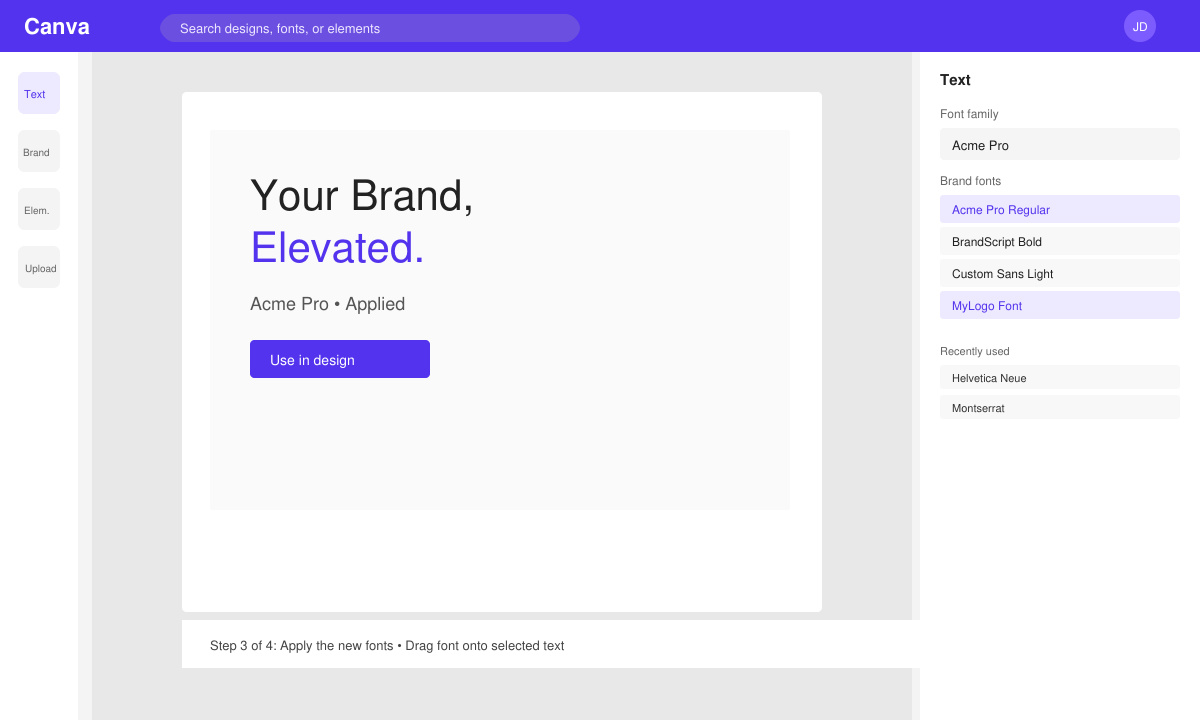Click the Text panel heading
1200x720 pixels.
[x=955, y=80]
